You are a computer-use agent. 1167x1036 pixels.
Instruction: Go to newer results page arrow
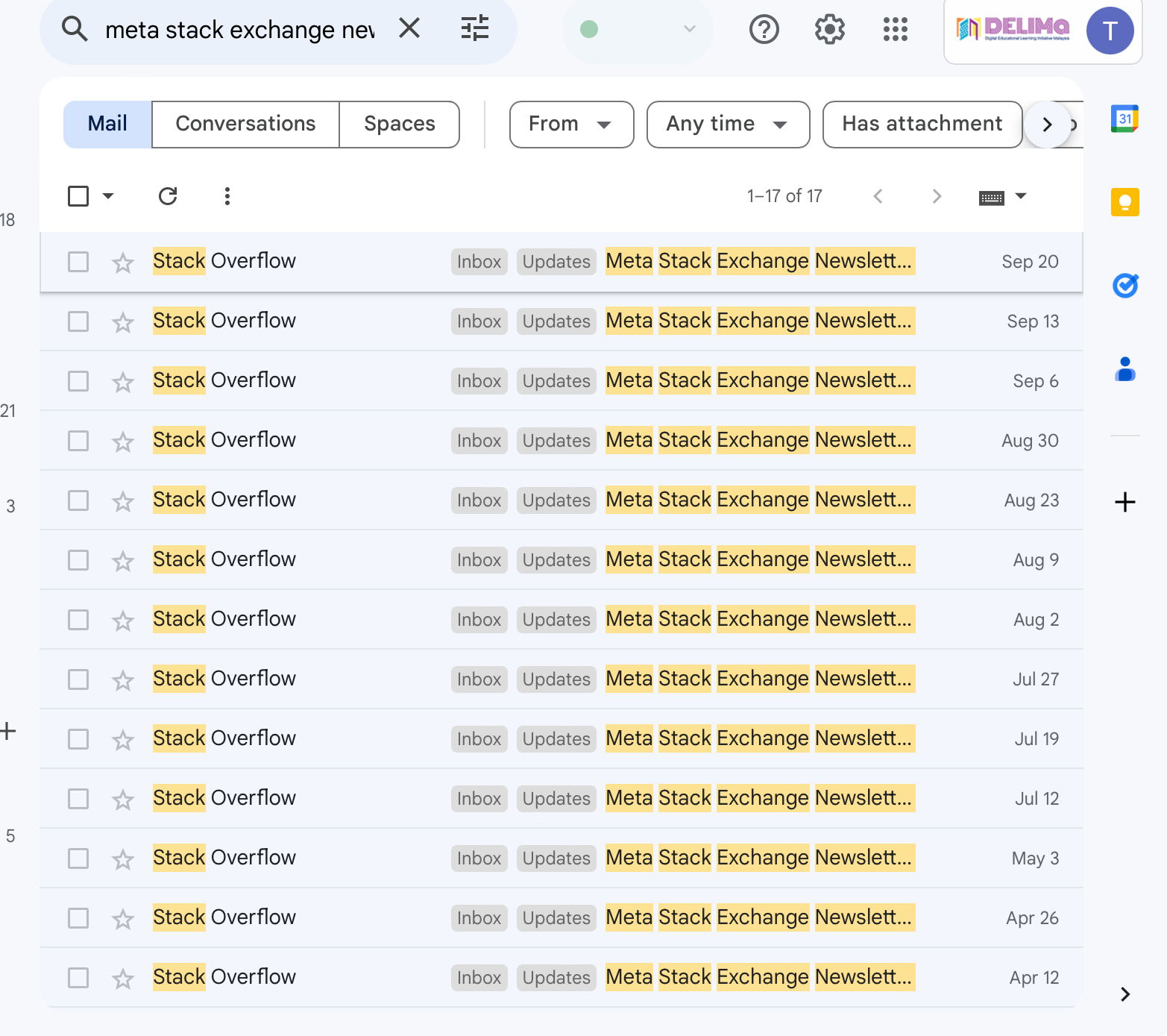coord(878,196)
